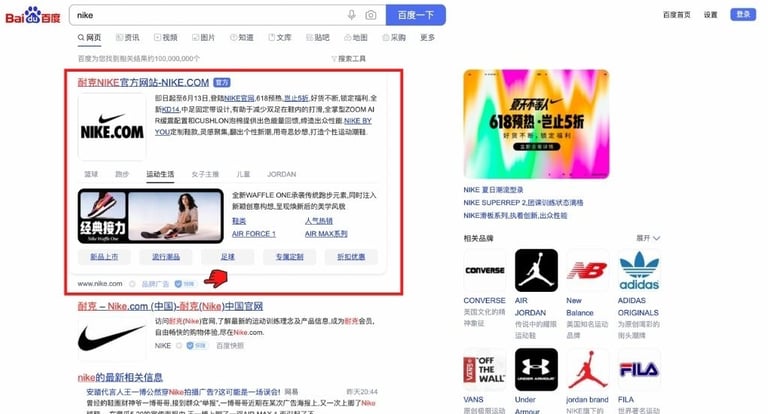Screen dimensions: 768x414
Task: Open 设置 menu in header
Action: coord(710,15)
